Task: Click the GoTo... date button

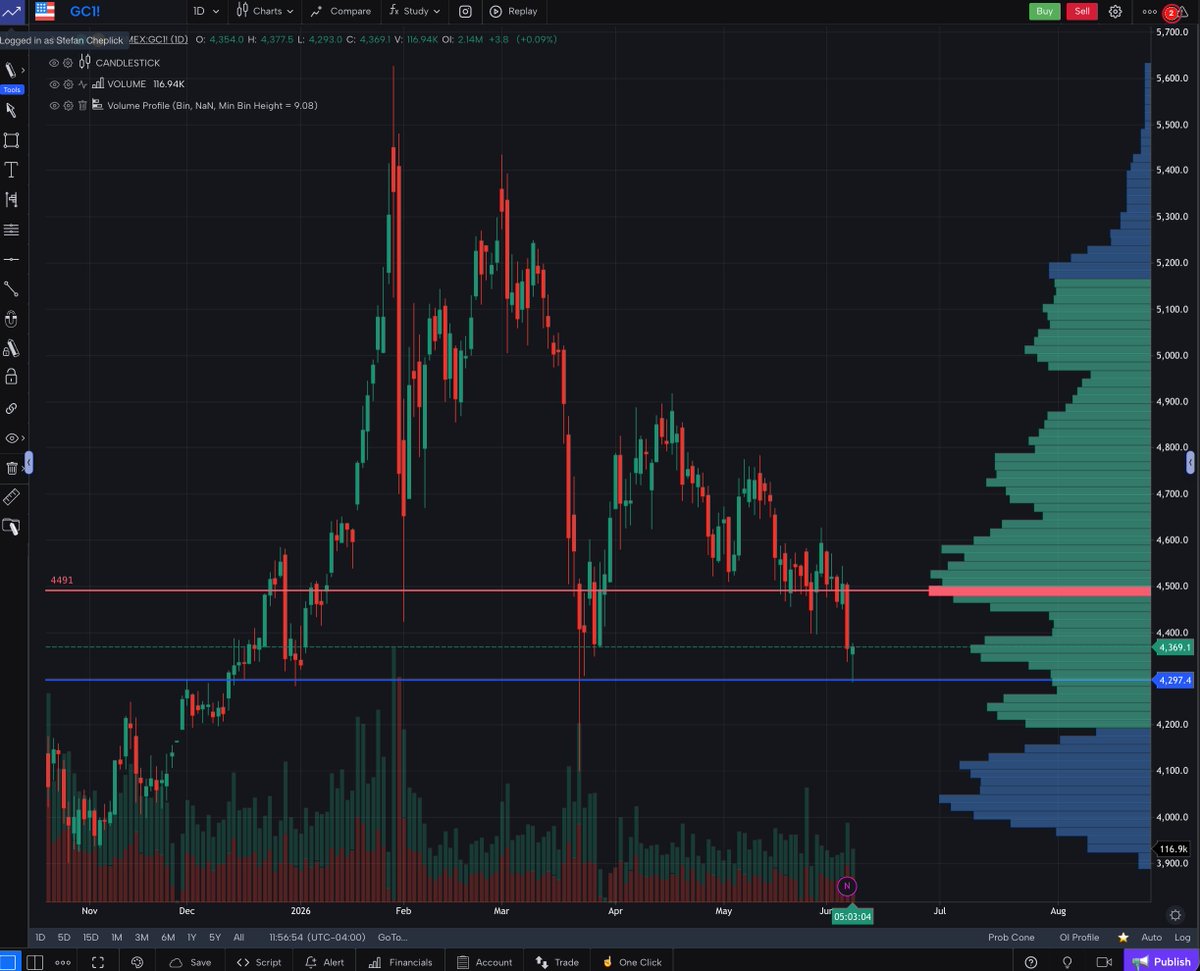Action: [393, 937]
